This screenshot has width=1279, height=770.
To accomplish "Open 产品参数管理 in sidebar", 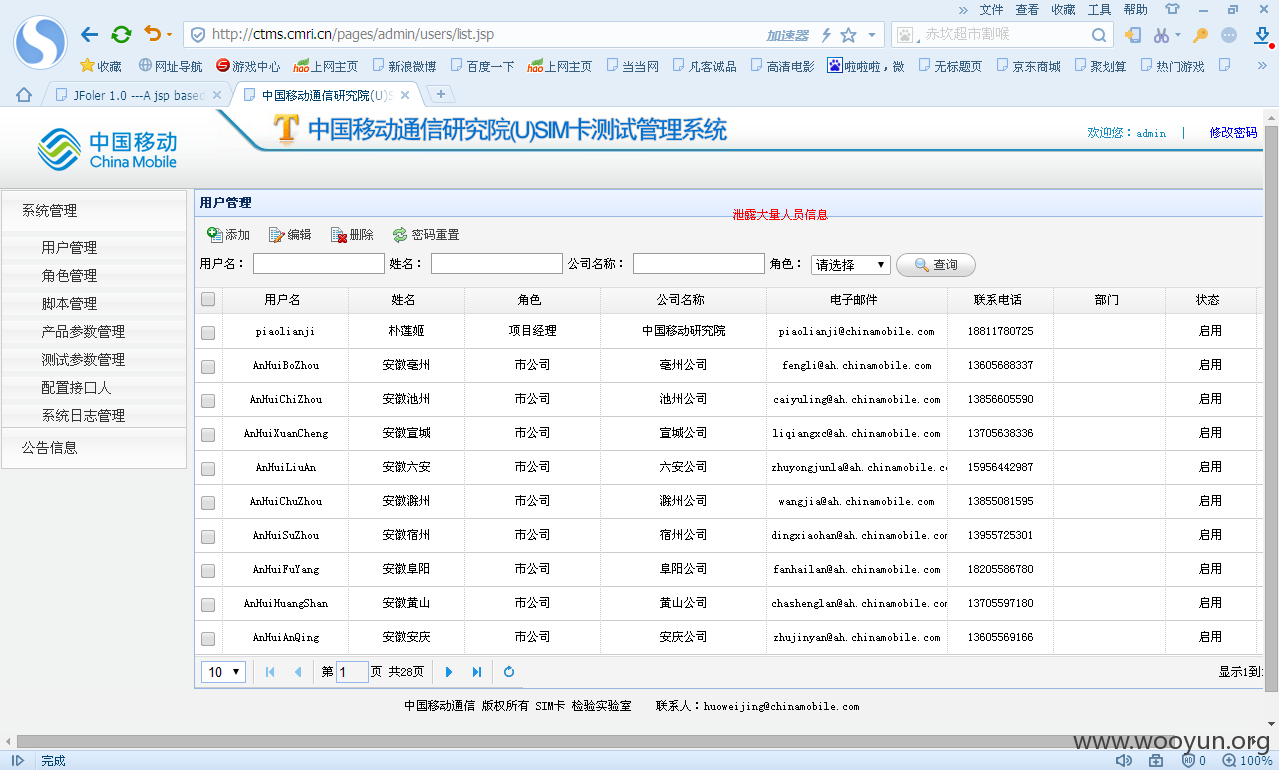I will coord(83,332).
